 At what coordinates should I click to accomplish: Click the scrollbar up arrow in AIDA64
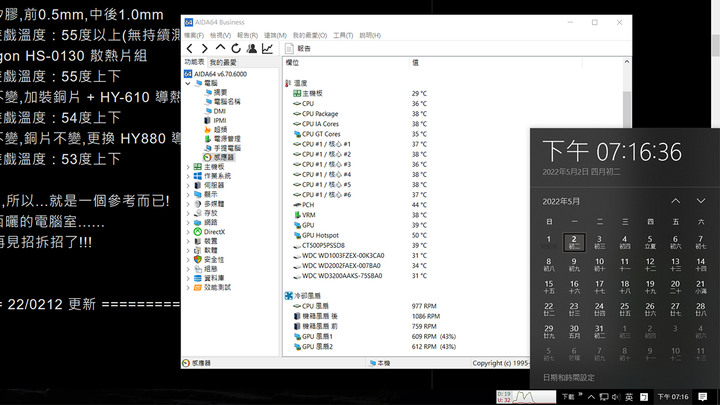627,62
